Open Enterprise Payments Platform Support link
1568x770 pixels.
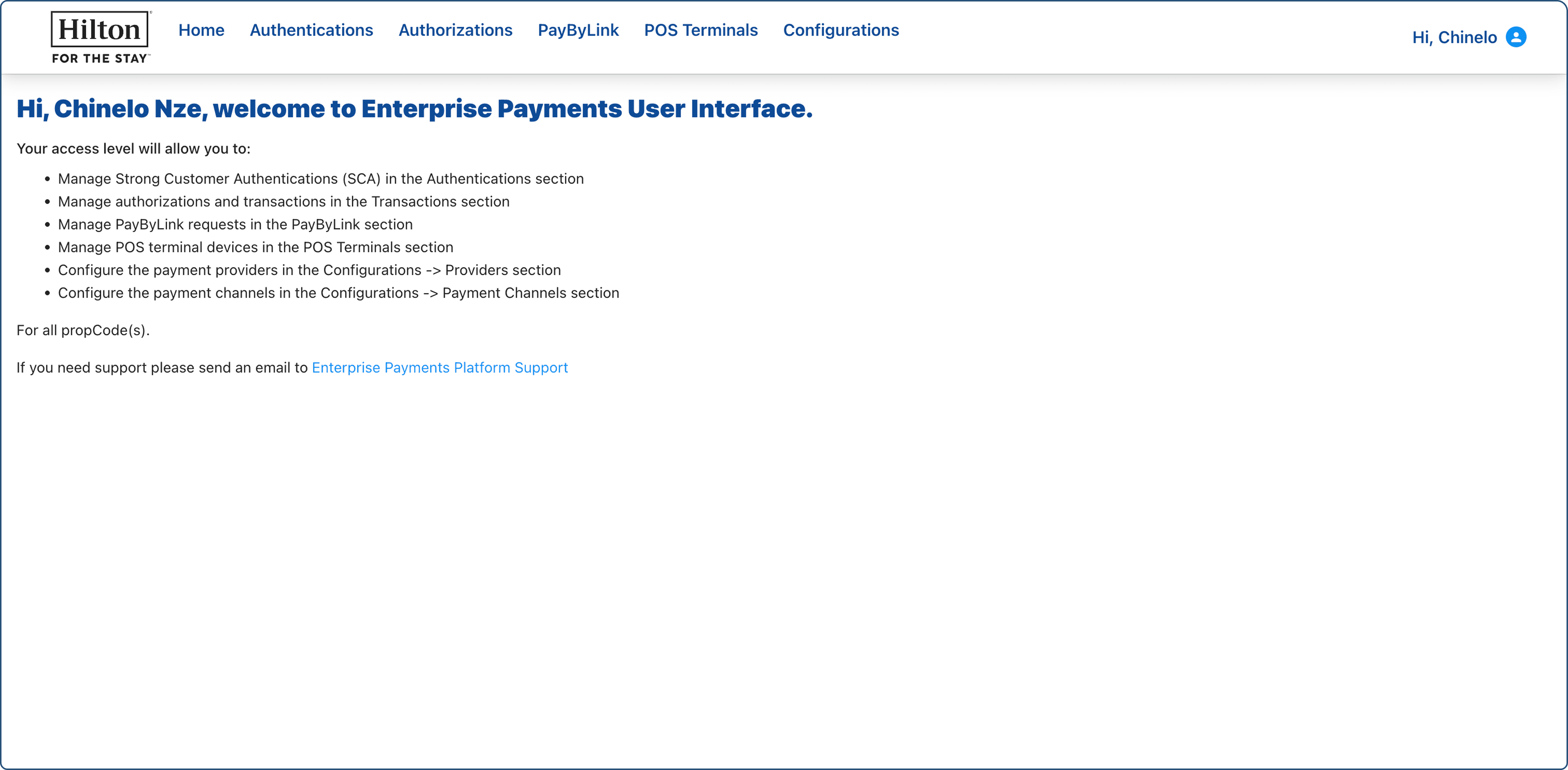pos(440,367)
